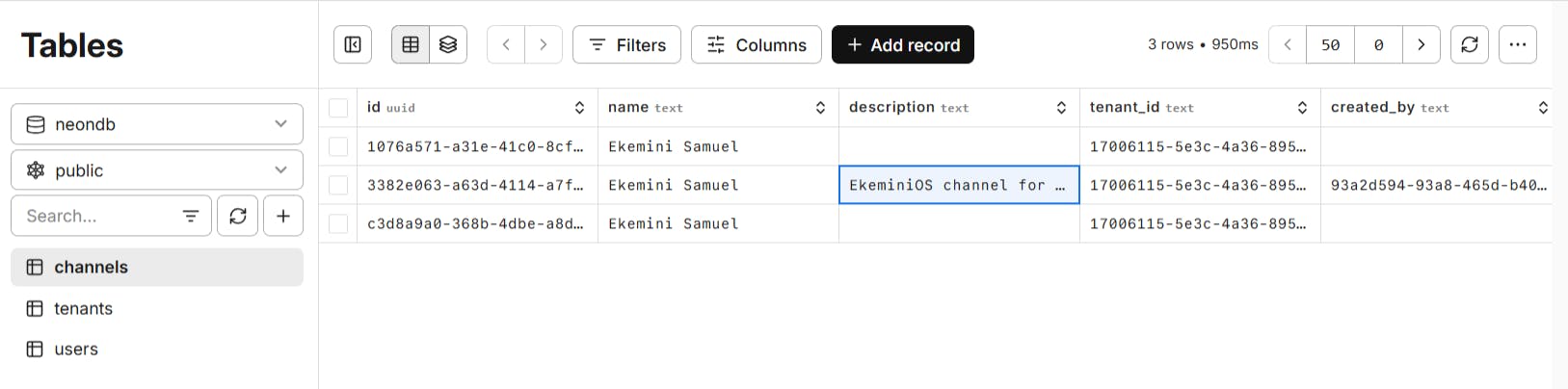Open the Filters button
Image resolution: width=1568 pixels, height=389 pixels.
[626, 44]
